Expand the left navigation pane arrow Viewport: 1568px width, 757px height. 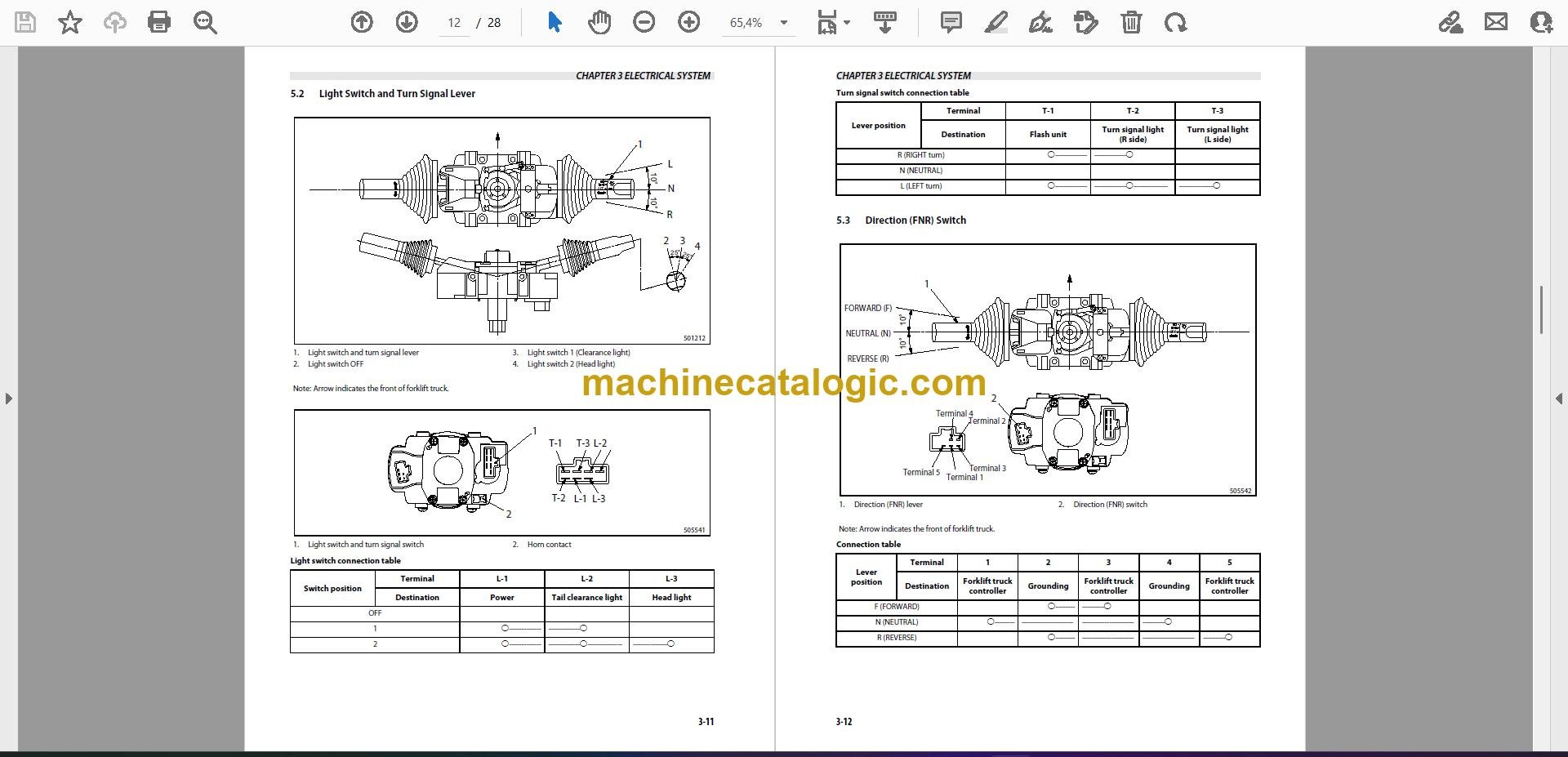tap(8, 399)
